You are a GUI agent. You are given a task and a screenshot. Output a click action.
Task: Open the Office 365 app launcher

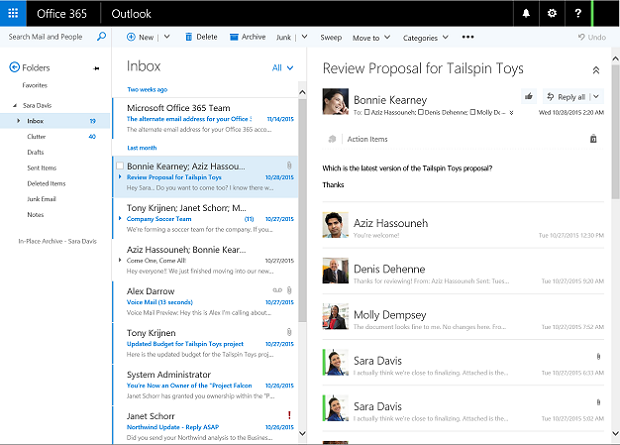(13, 14)
